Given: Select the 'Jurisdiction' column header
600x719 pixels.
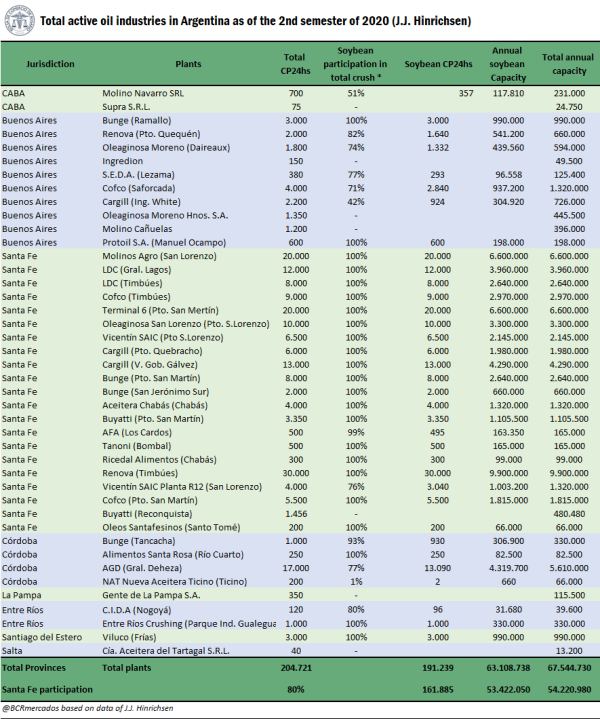Looking at the screenshot, I should pyautogui.click(x=50, y=64).
